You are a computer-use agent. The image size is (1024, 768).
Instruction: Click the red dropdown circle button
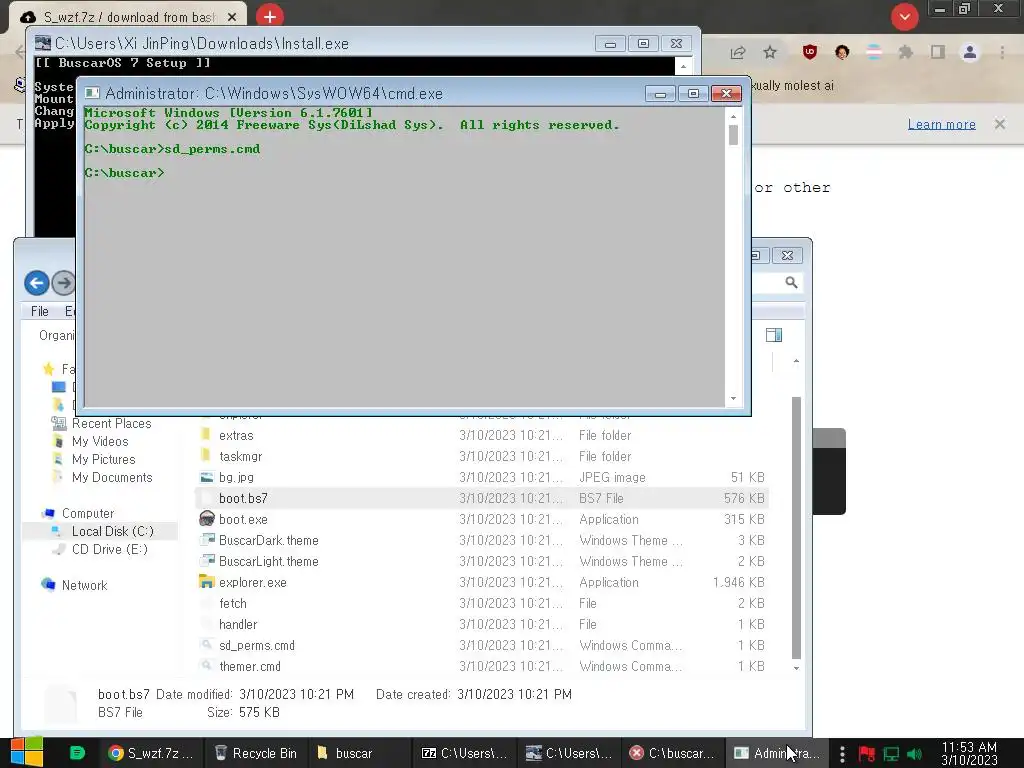904,17
